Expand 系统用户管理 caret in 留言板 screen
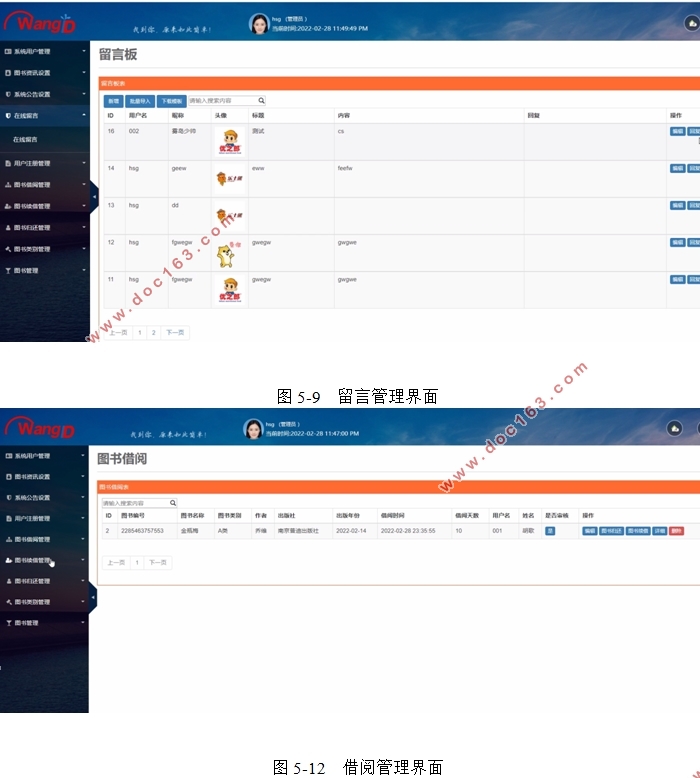700x778 pixels. pos(83,51)
